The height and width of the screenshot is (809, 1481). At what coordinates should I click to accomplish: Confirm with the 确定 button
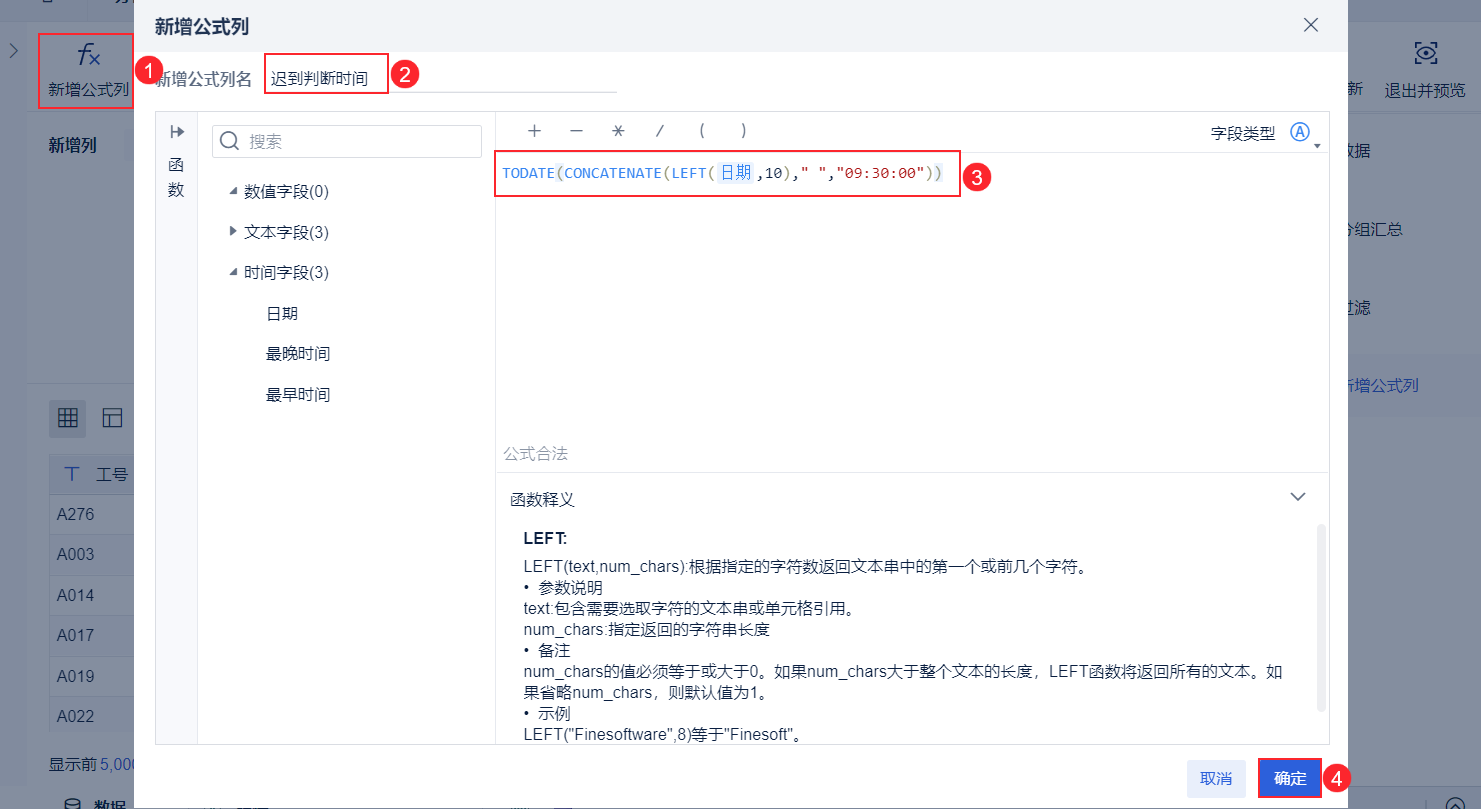pos(1290,778)
